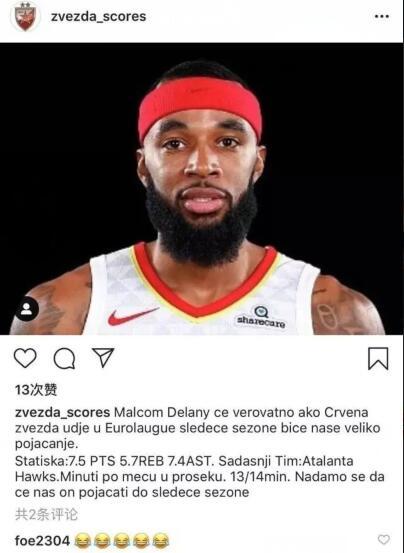Tap the red headband in the photo
The height and width of the screenshot is (553, 404).
click(x=200, y=106)
